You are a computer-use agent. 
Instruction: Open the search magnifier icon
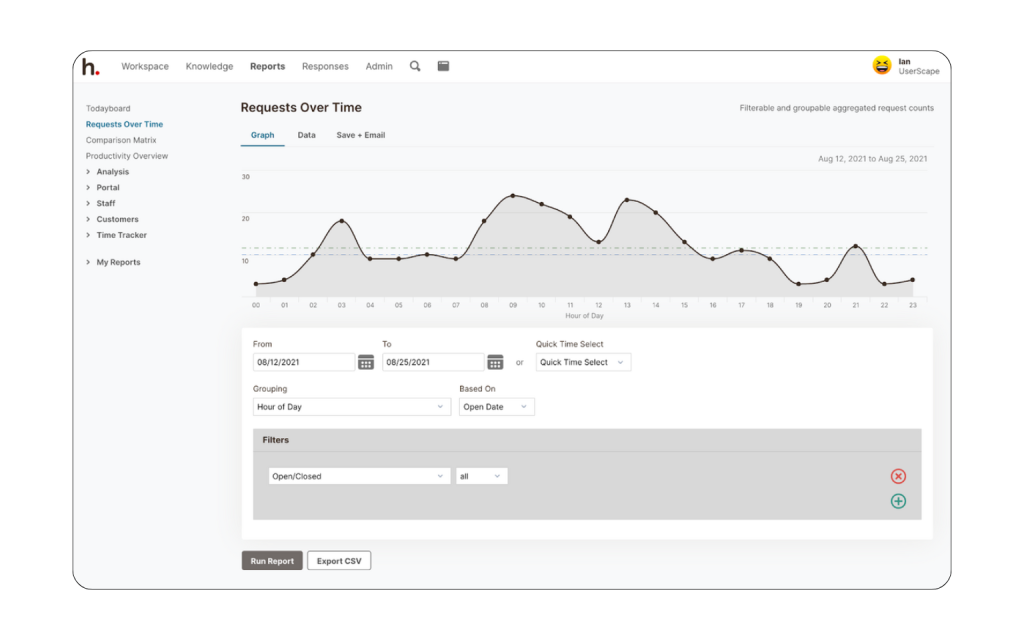(415, 66)
